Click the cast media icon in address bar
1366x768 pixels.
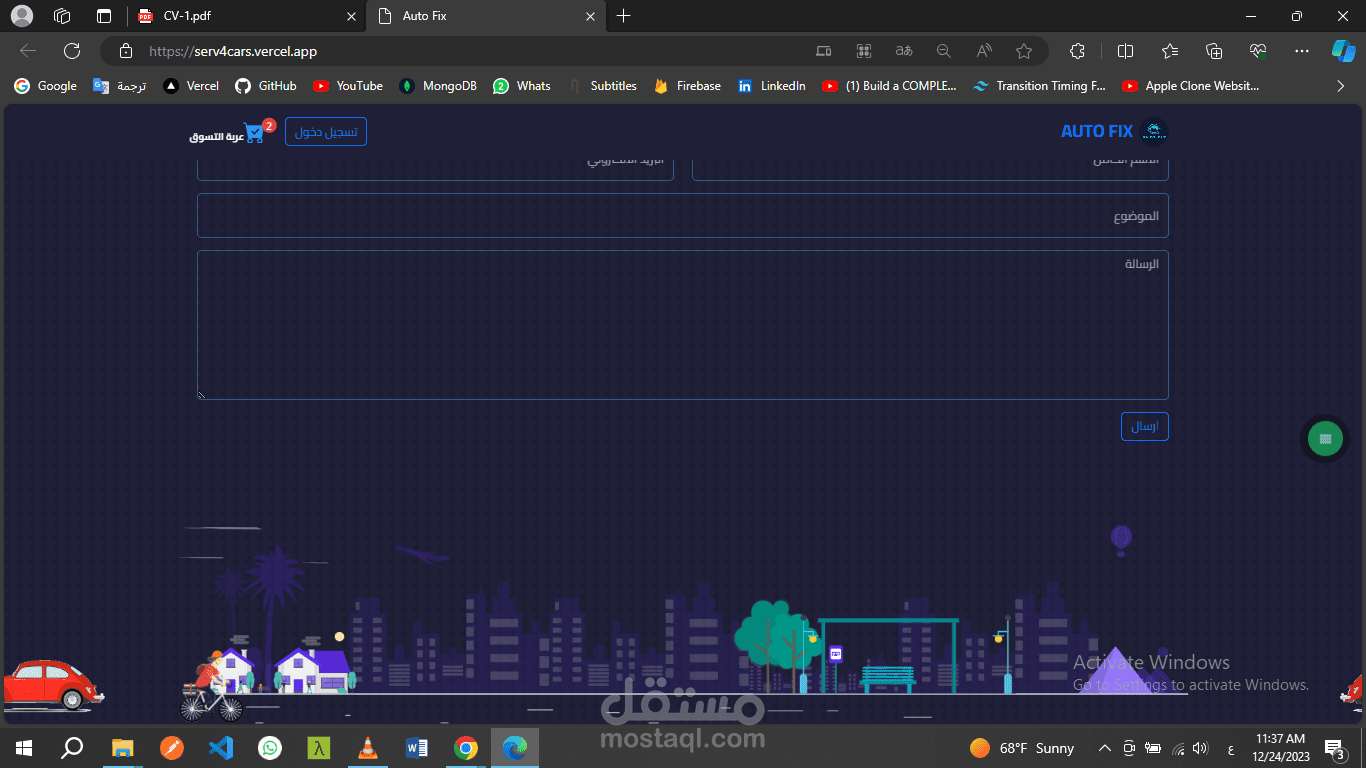click(823, 51)
